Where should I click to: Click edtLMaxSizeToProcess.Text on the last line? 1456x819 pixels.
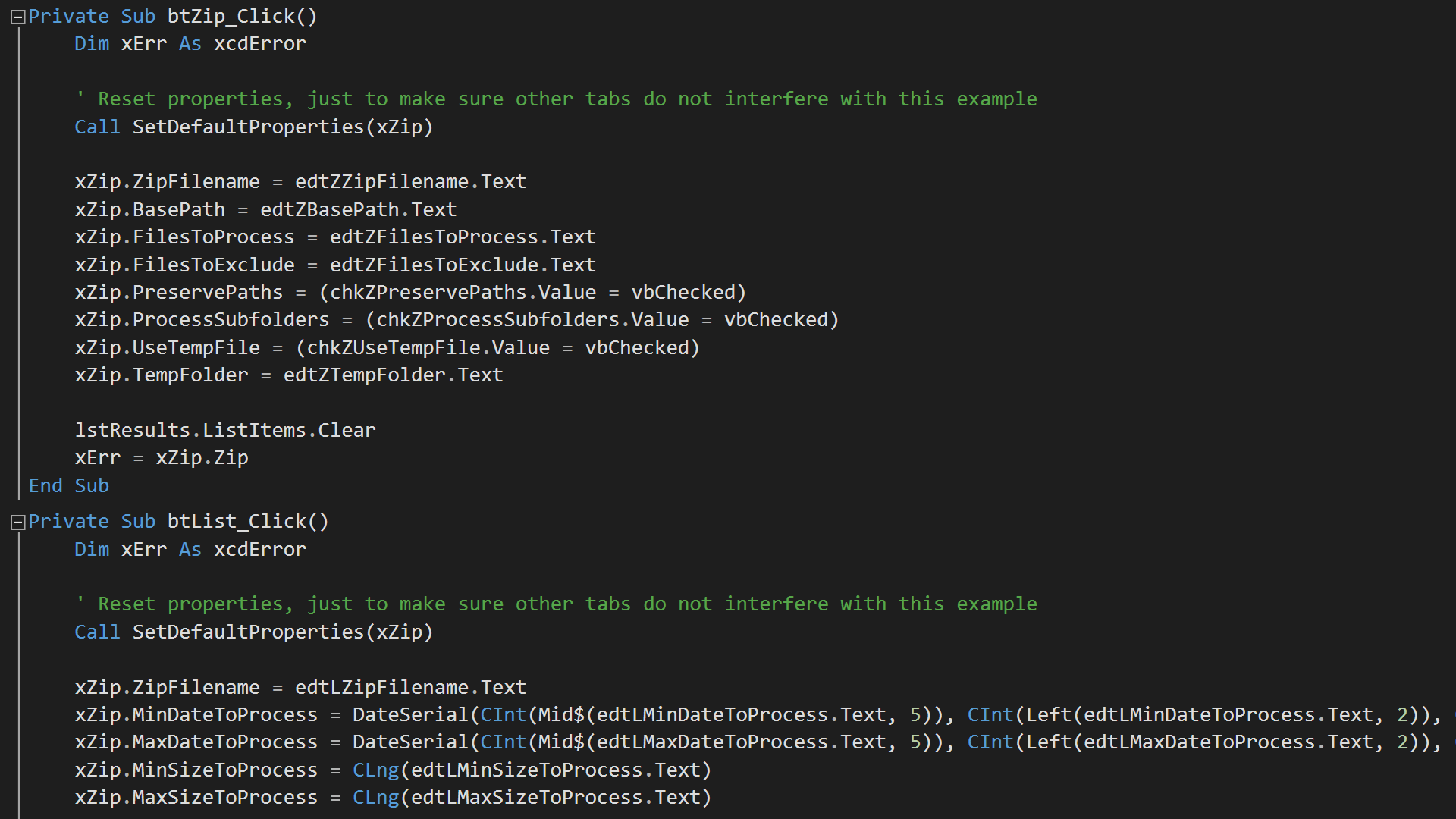(555, 798)
